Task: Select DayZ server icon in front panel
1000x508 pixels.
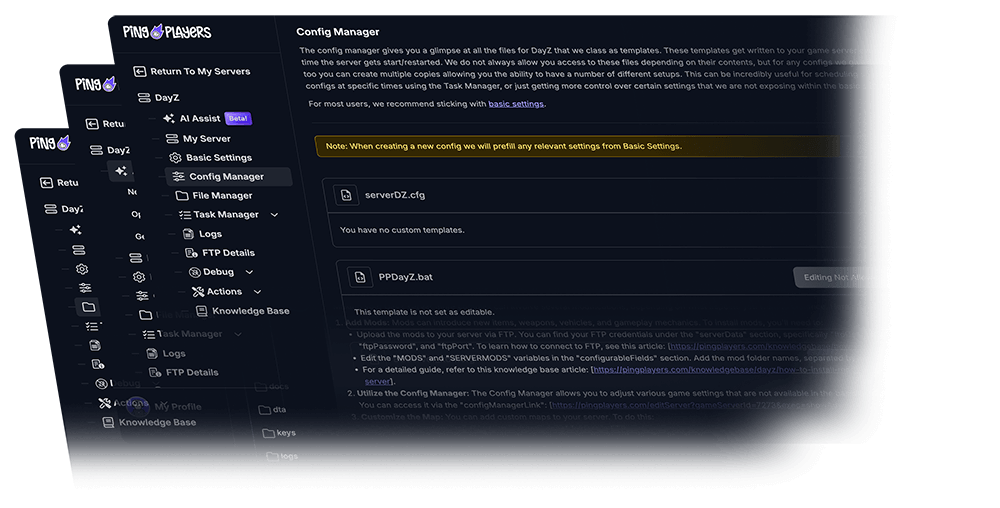Action: (144, 98)
